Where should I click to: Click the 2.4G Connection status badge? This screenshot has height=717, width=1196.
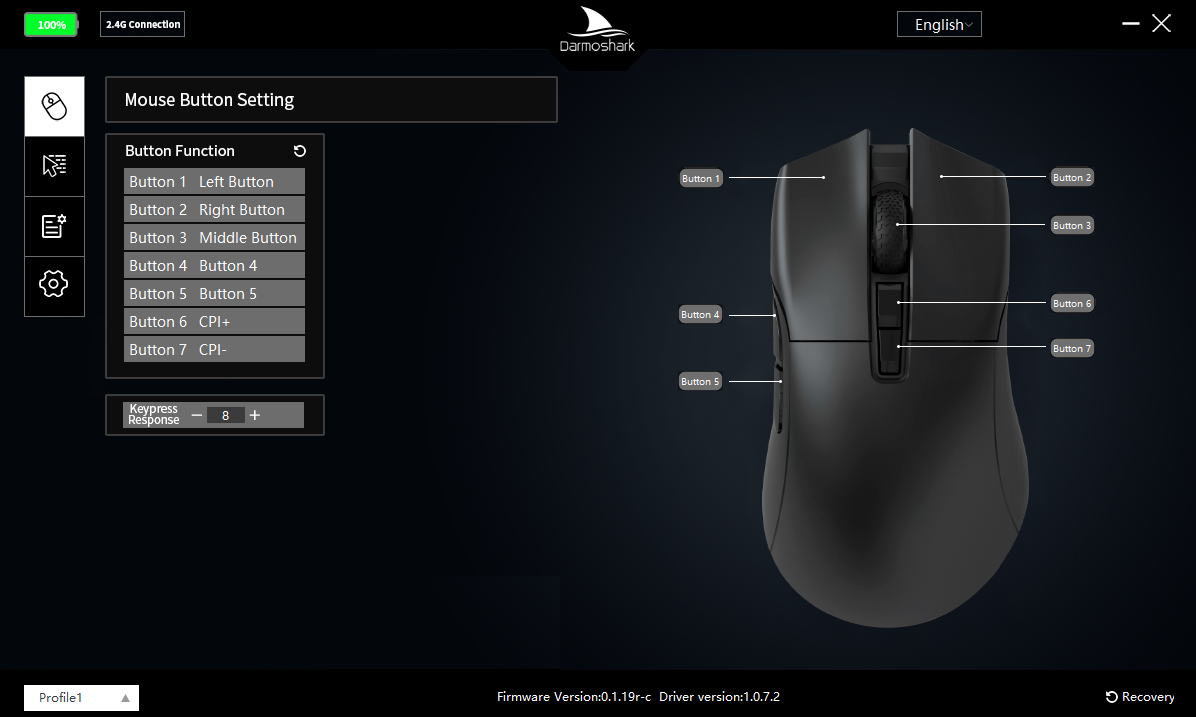point(143,24)
